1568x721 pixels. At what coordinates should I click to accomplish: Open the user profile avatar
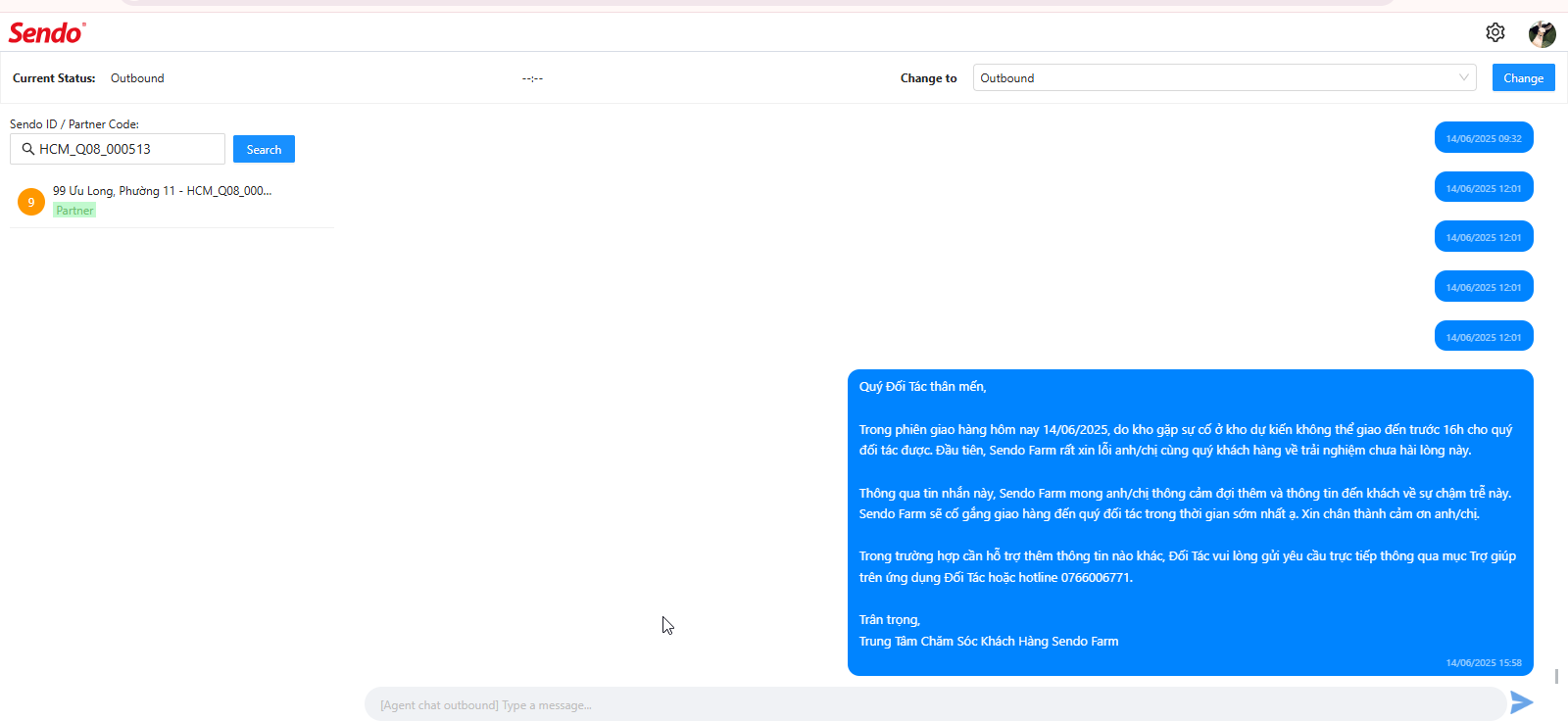tap(1543, 33)
